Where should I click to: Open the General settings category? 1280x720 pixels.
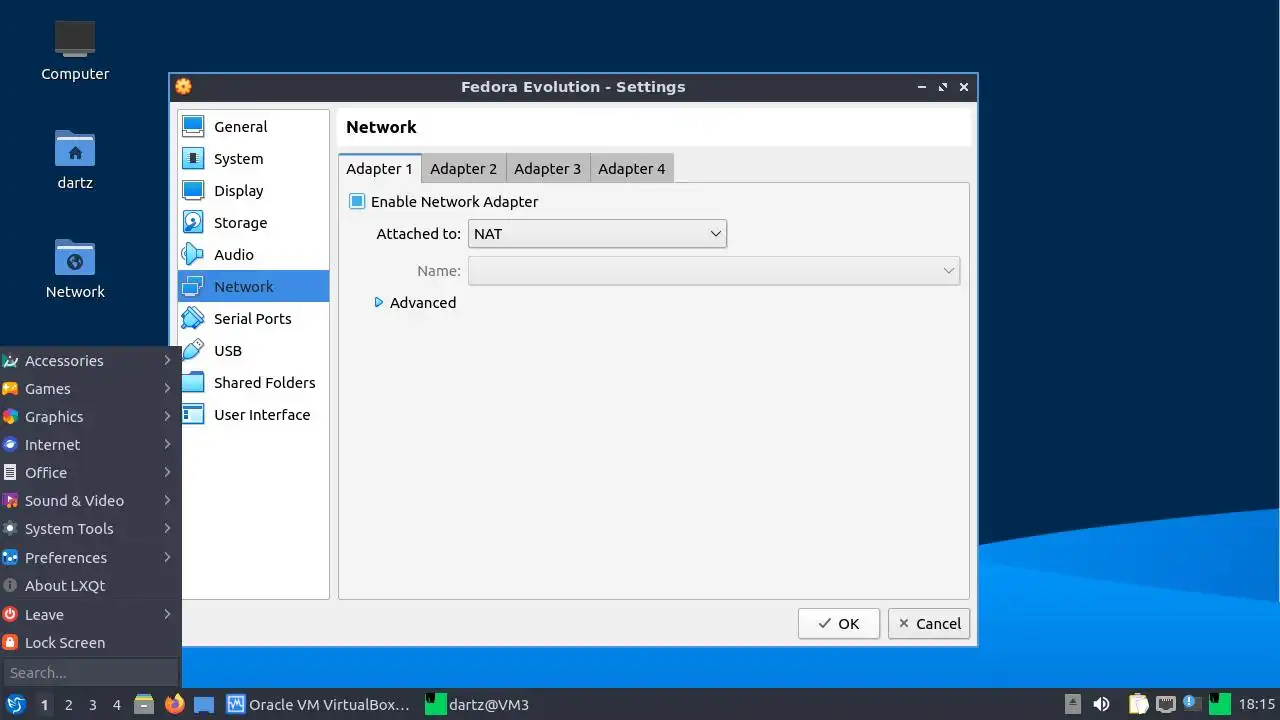pyautogui.click(x=253, y=127)
